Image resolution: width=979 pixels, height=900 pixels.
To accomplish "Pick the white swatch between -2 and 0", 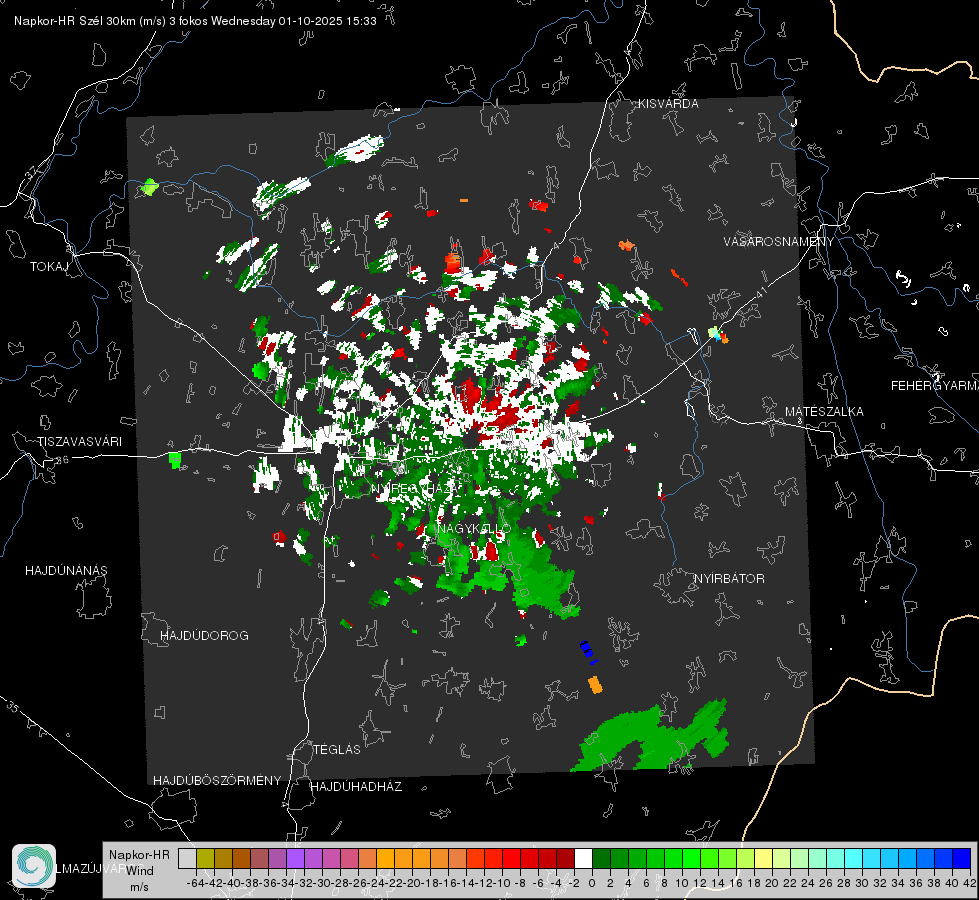I will 583,858.
